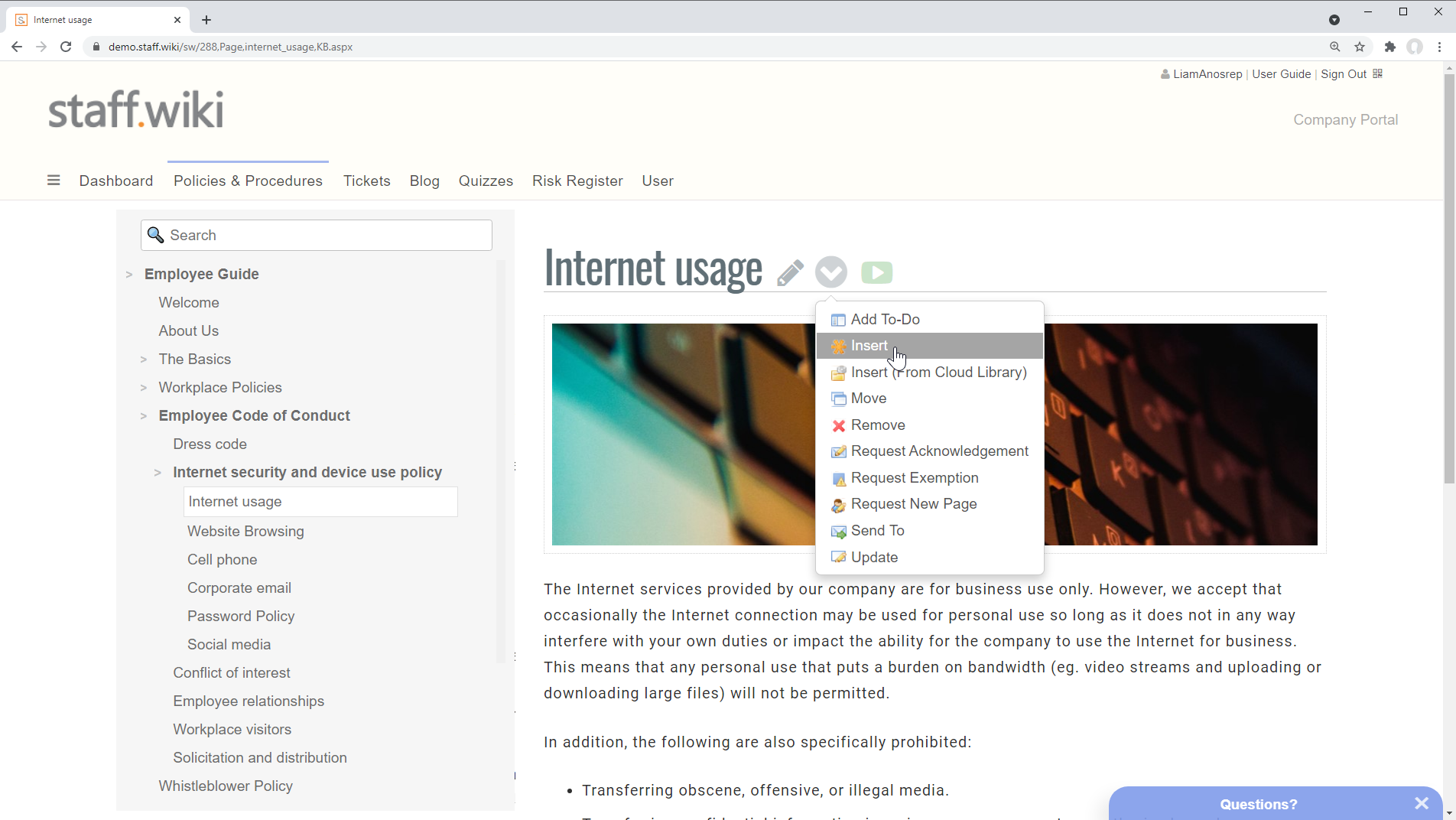
Task: Go back with the browser back arrow
Action: point(17,47)
